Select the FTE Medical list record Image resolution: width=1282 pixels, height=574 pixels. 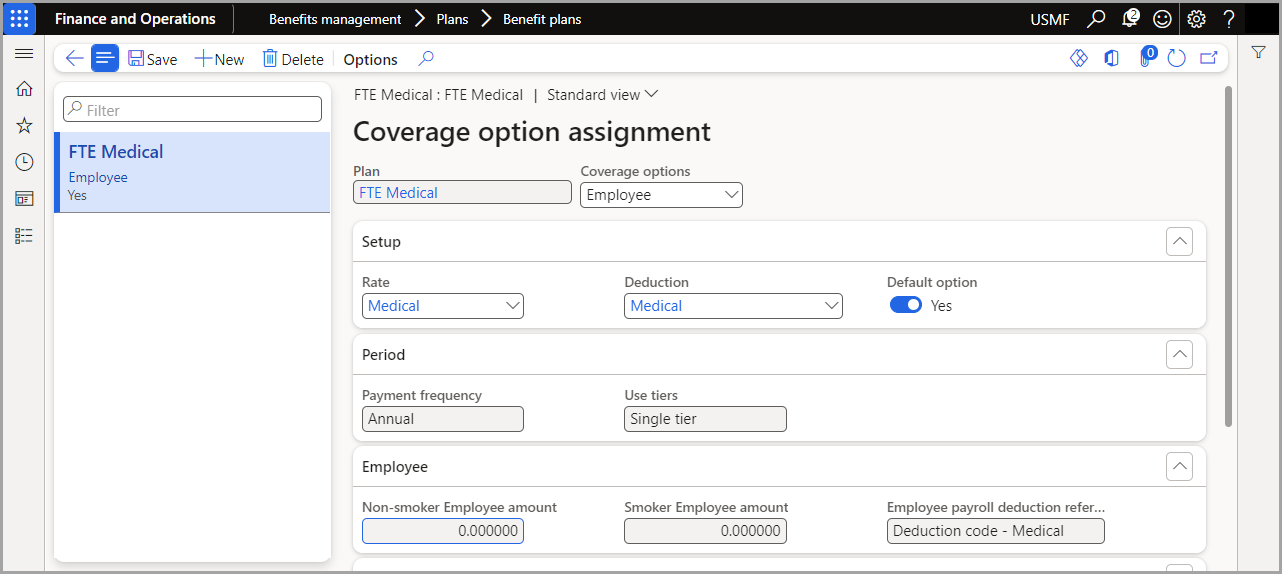point(192,172)
